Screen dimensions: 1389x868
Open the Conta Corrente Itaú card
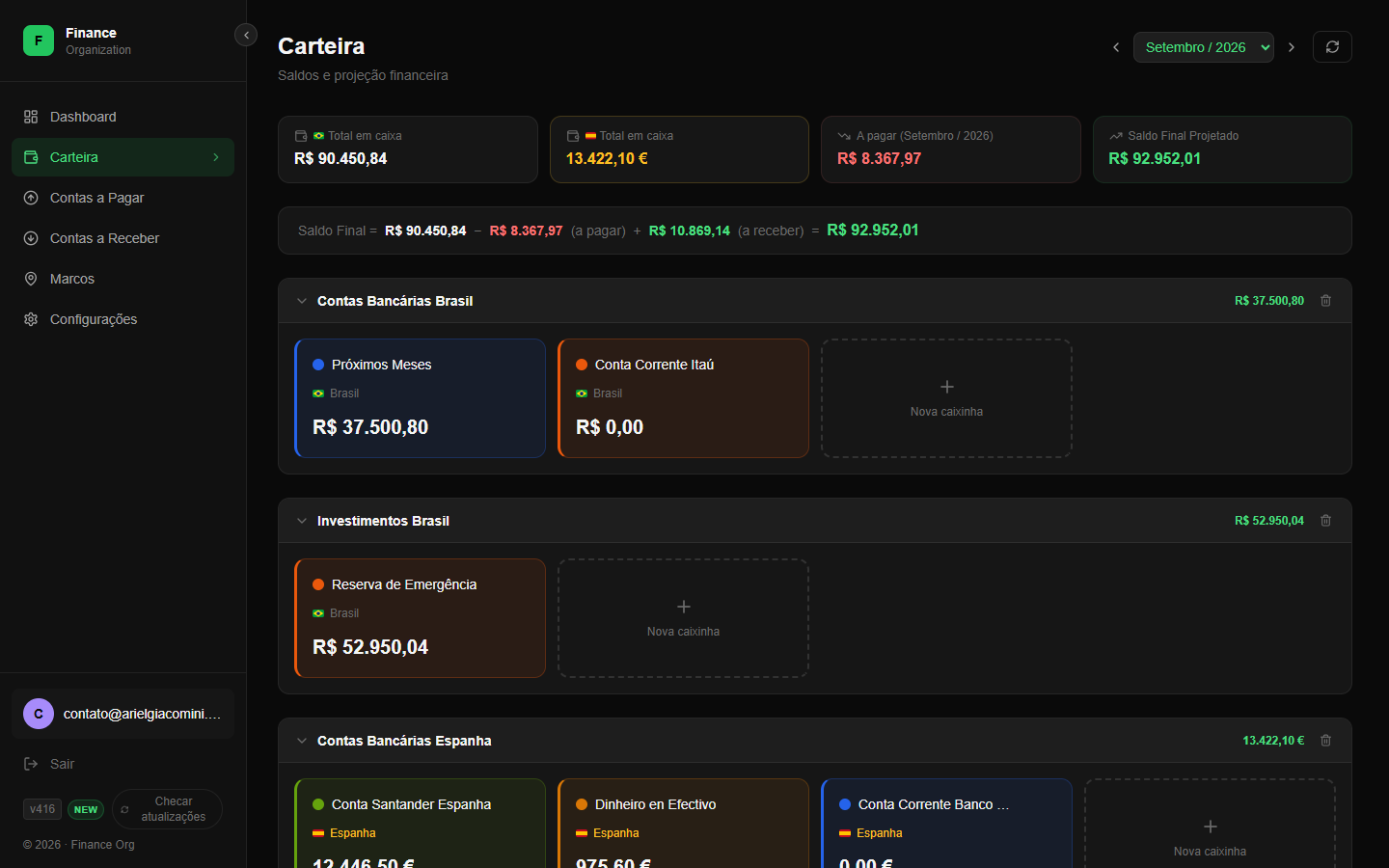click(x=683, y=398)
